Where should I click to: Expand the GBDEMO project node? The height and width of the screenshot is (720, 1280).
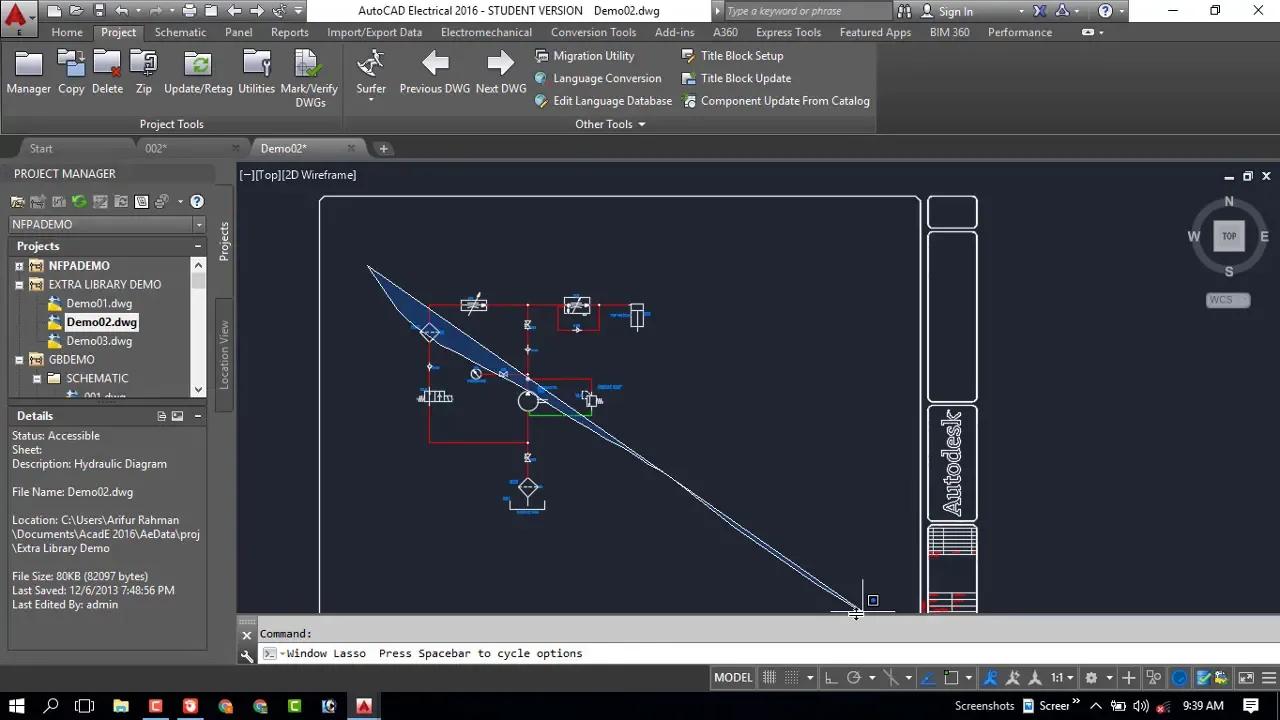coord(18,359)
